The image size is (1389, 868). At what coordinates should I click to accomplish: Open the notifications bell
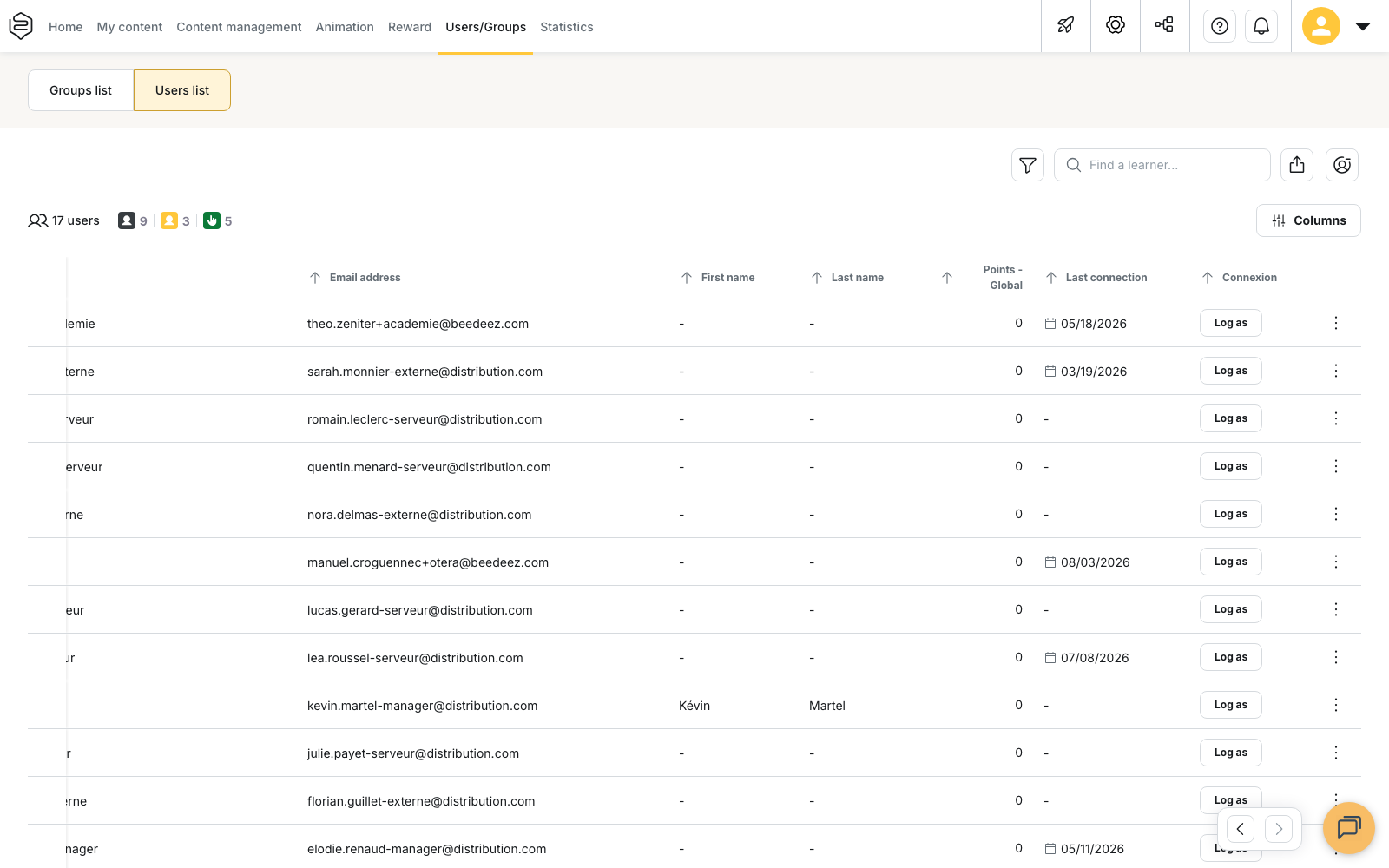tap(1261, 26)
